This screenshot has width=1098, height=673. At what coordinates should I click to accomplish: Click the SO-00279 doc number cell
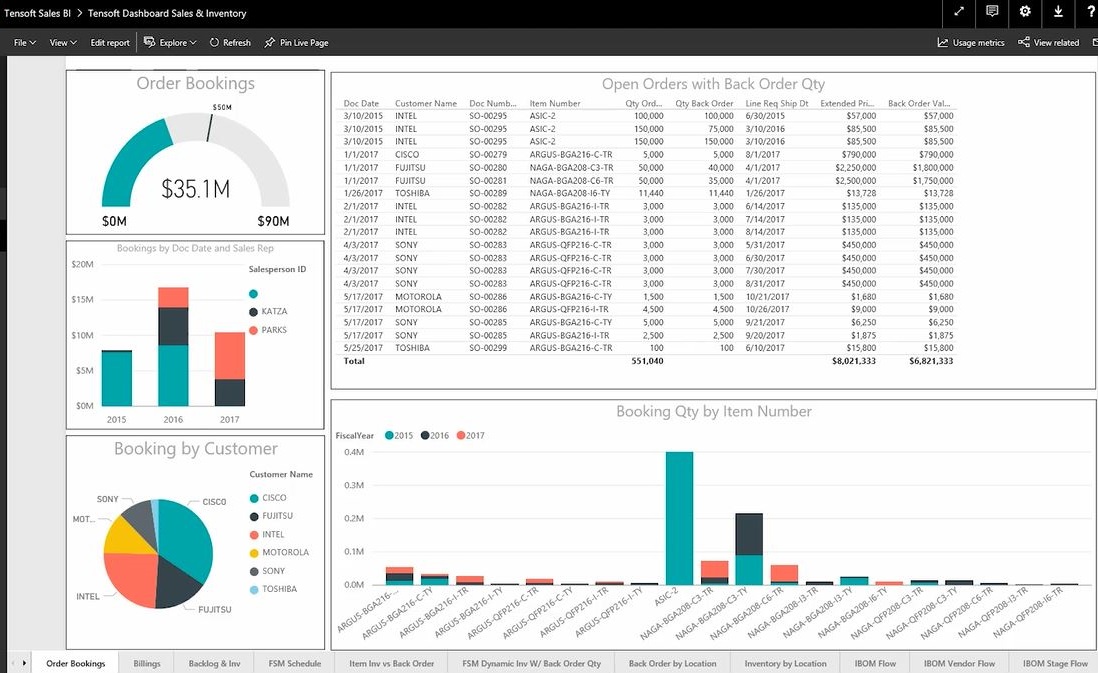[x=487, y=155]
